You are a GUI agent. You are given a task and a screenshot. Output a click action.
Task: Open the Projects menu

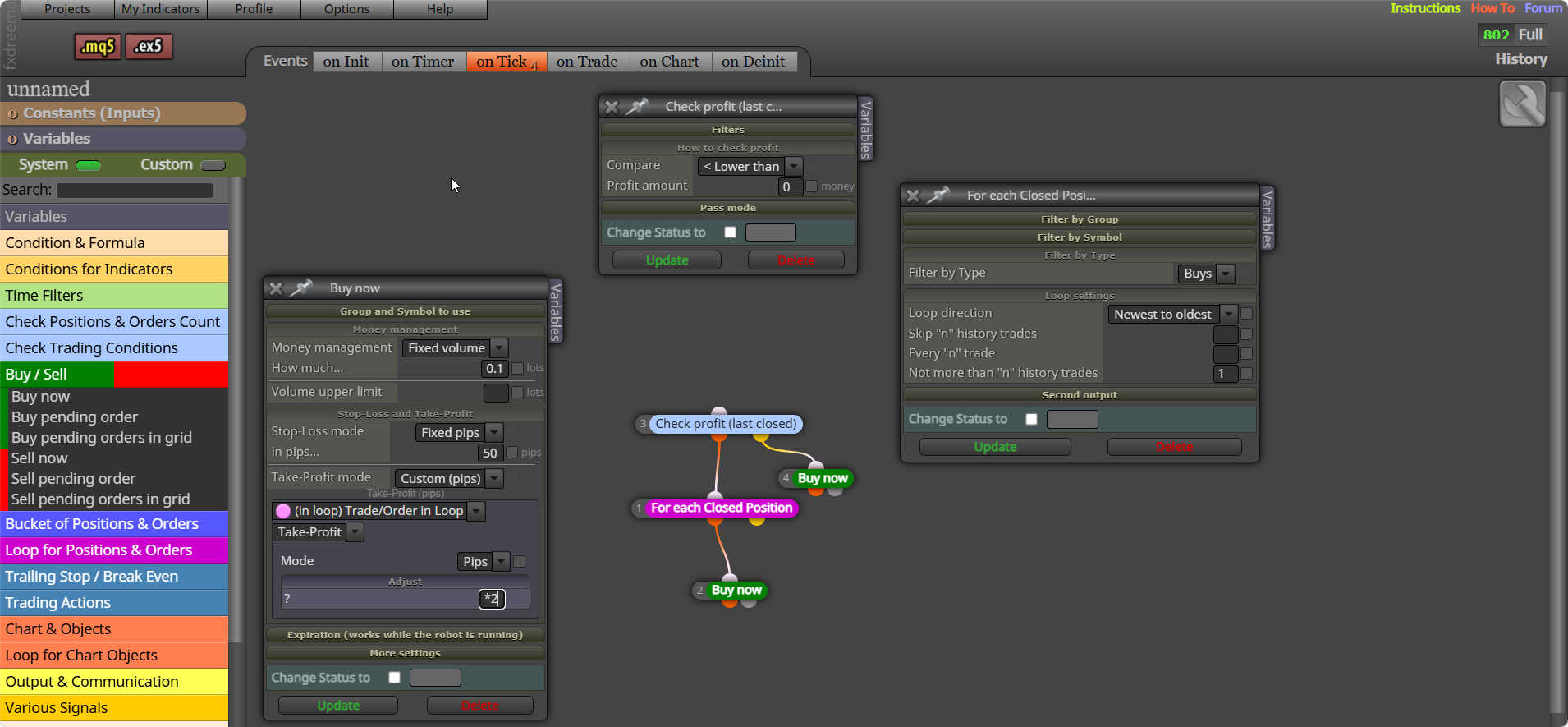(67, 9)
